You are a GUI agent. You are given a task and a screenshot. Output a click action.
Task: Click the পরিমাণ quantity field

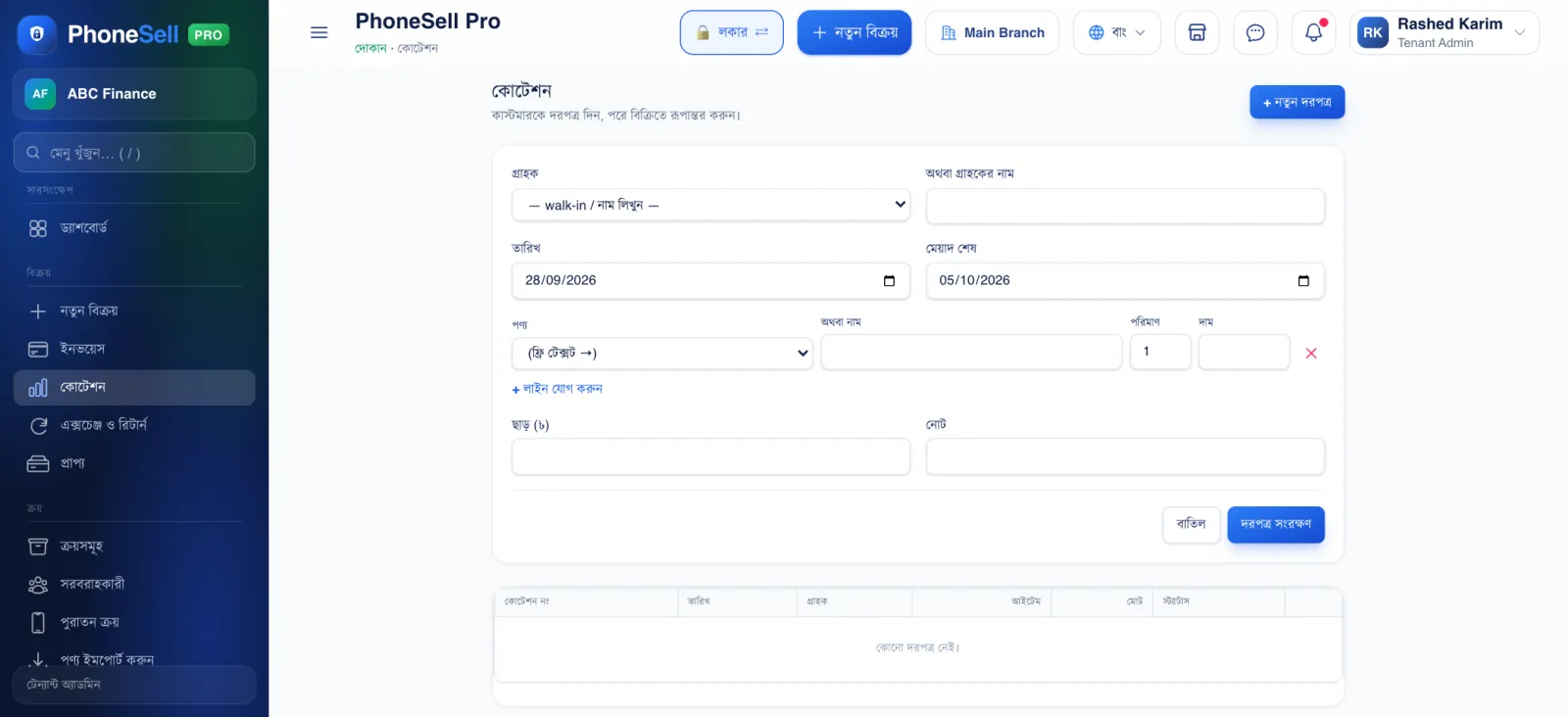[x=1160, y=352]
